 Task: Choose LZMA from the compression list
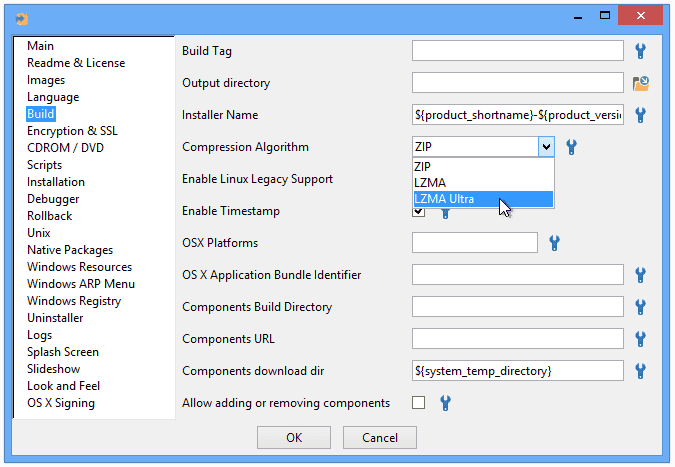483,183
